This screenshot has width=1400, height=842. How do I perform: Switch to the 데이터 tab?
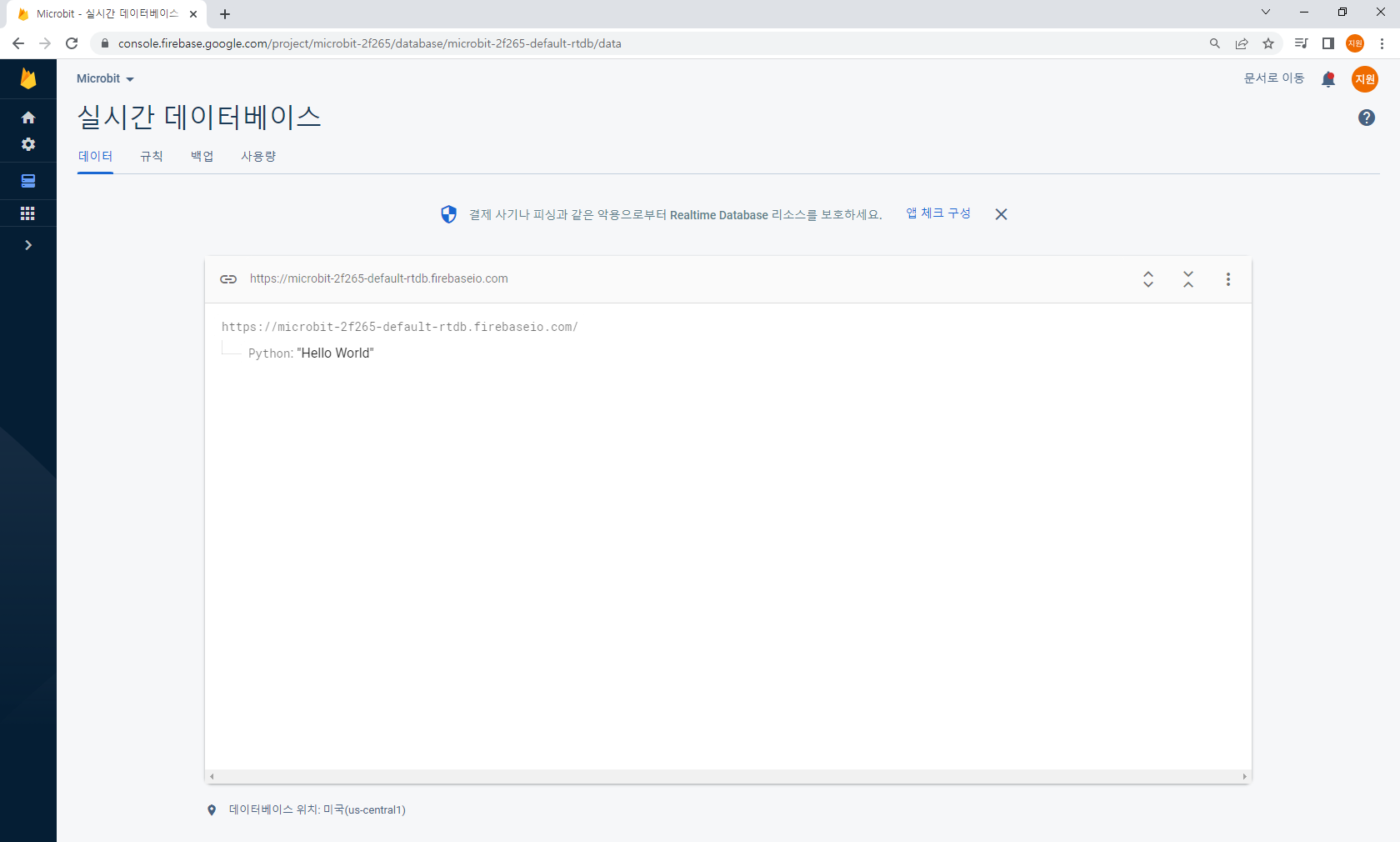click(95, 156)
